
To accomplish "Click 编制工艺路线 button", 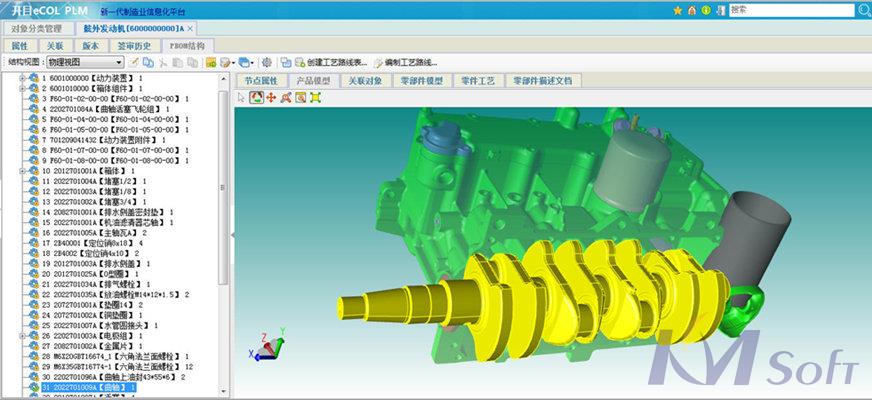I will point(409,62).
